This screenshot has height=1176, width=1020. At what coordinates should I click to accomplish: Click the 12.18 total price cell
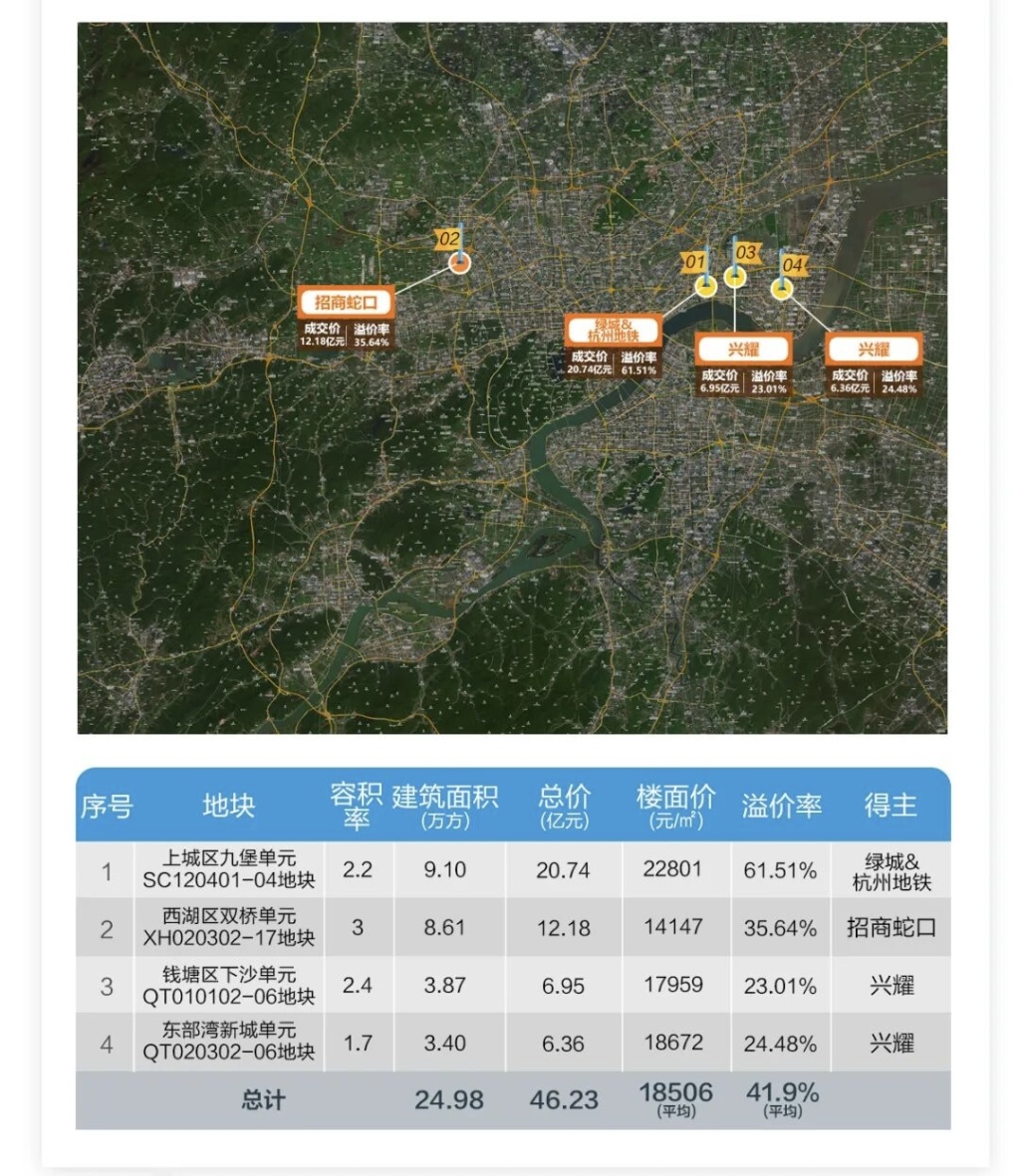[564, 927]
